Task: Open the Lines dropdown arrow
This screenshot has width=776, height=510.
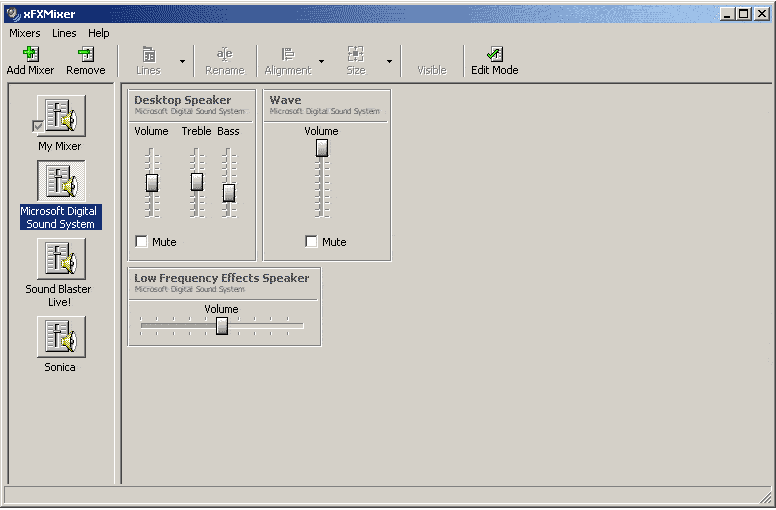Action: (182, 61)
